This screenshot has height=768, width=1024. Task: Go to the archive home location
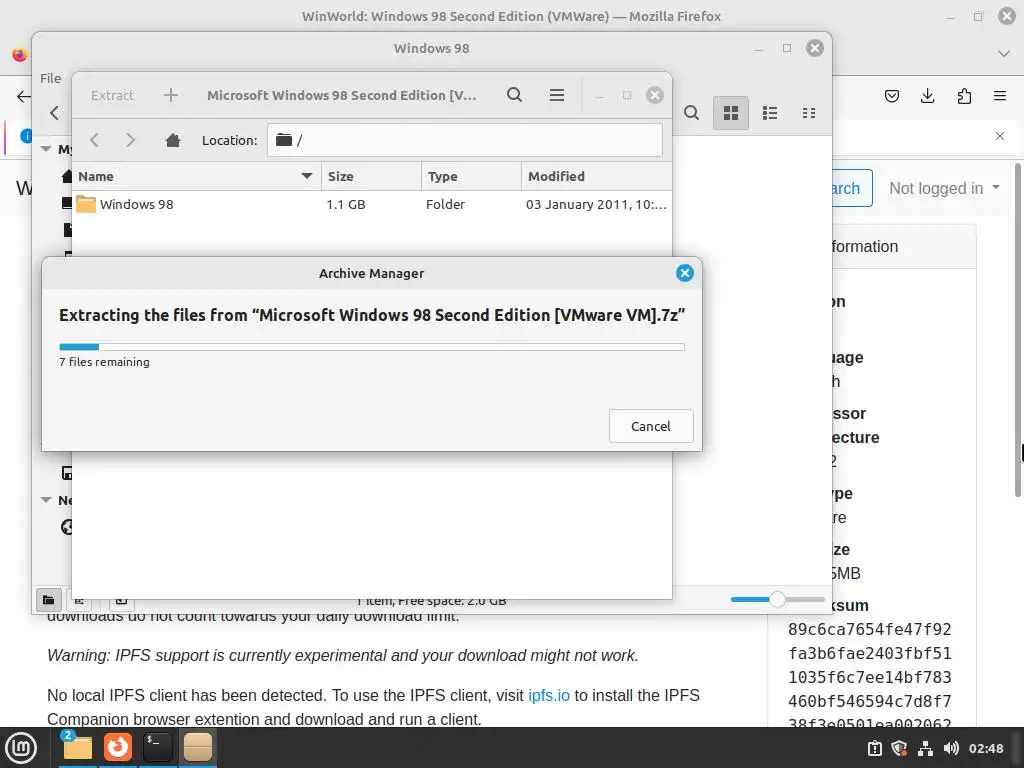pyautogui.click(x=172, y=140)
